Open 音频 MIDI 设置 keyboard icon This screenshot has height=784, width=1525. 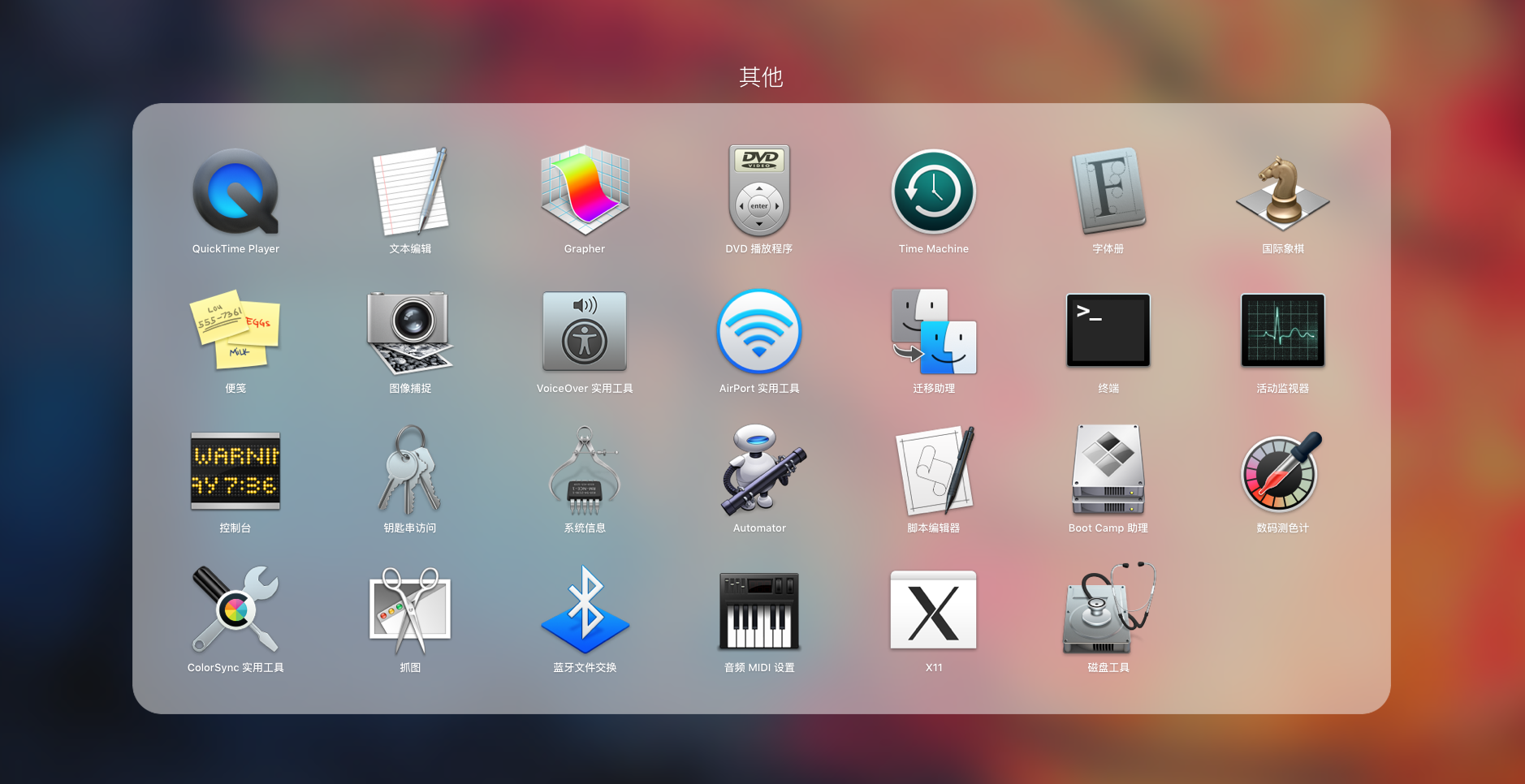tap(759, 610)
